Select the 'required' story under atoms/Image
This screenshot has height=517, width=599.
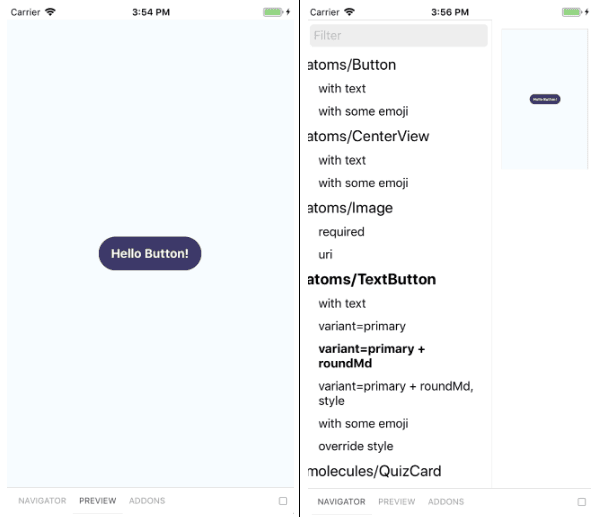342,232
